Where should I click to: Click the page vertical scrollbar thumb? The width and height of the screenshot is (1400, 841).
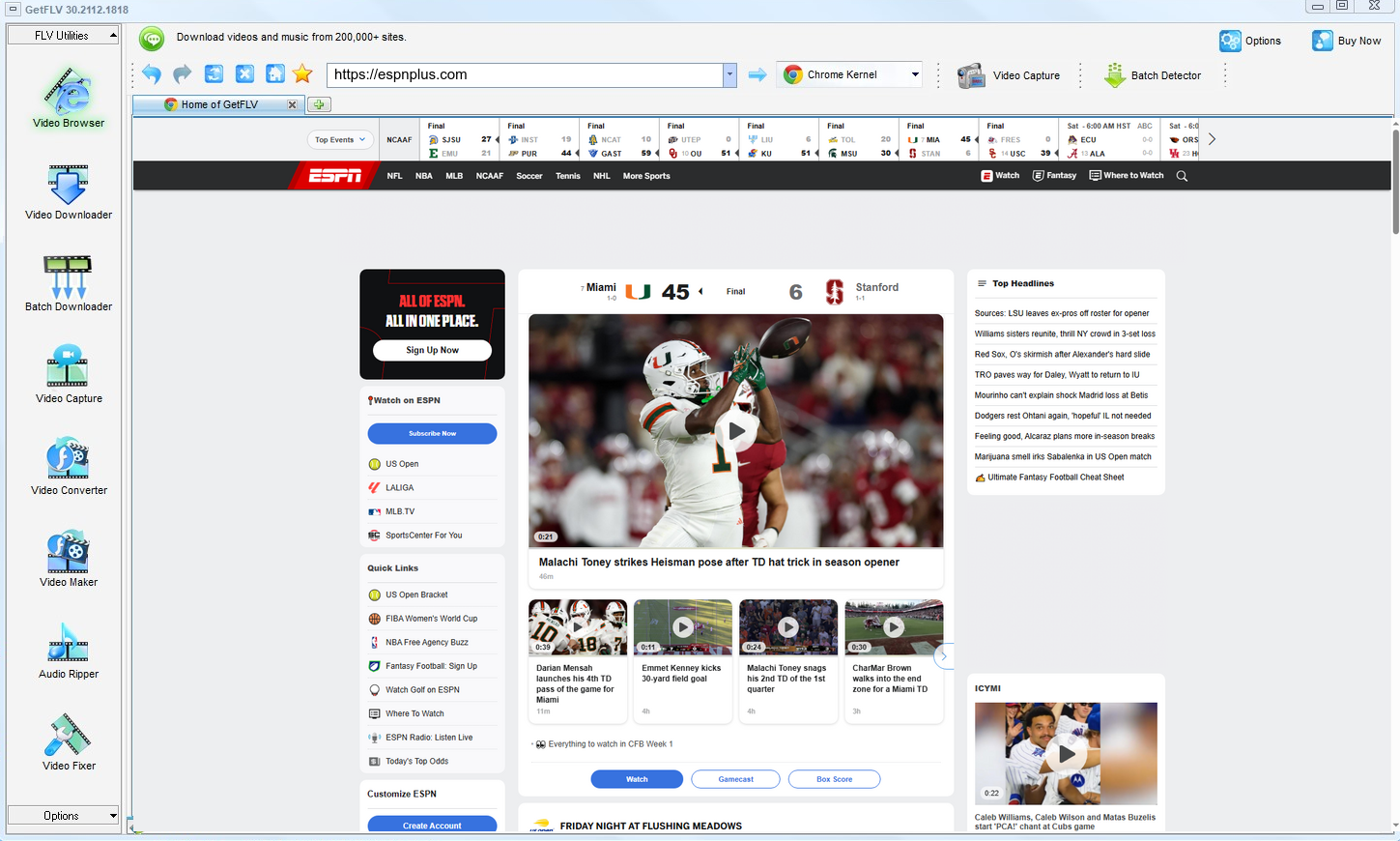[x=1395, y=182]
